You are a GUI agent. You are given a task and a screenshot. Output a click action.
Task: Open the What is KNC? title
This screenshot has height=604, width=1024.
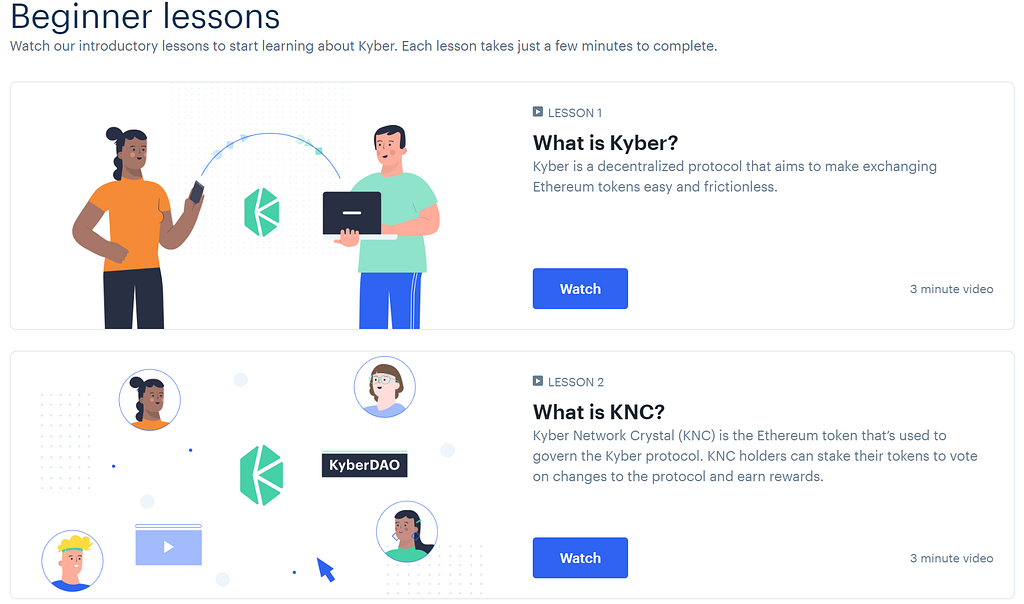click(x=599, y=411)
